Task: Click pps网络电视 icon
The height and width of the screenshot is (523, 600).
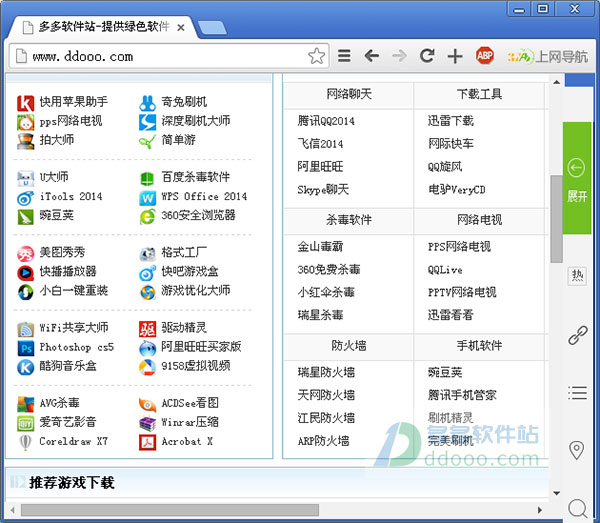Action: (25, 122)
